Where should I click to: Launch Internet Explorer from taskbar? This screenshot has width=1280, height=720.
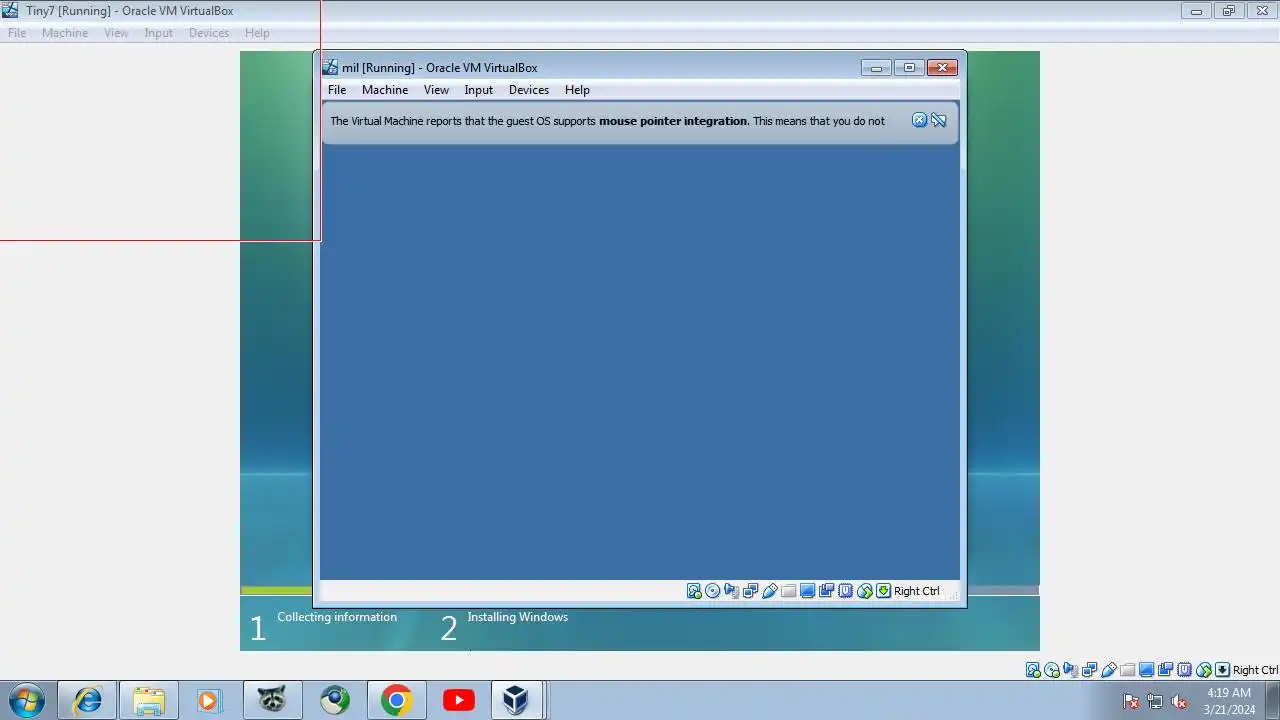[87, 700]
